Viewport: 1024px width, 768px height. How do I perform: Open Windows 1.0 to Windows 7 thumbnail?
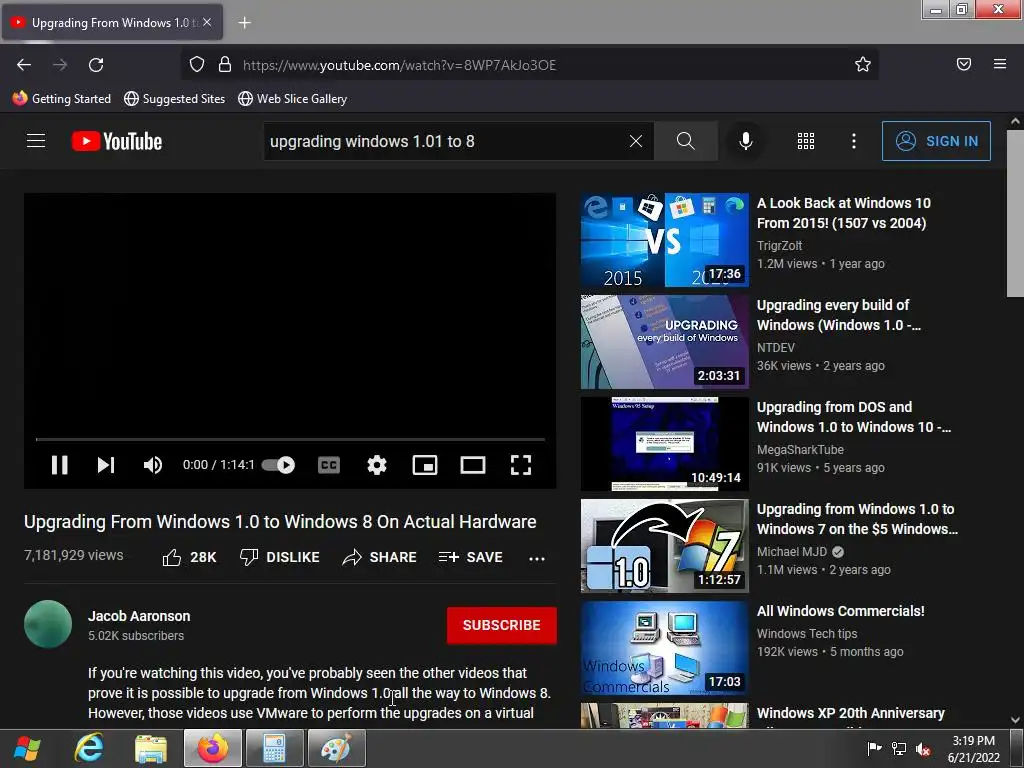pyautogui.click(x=664, y=546)
